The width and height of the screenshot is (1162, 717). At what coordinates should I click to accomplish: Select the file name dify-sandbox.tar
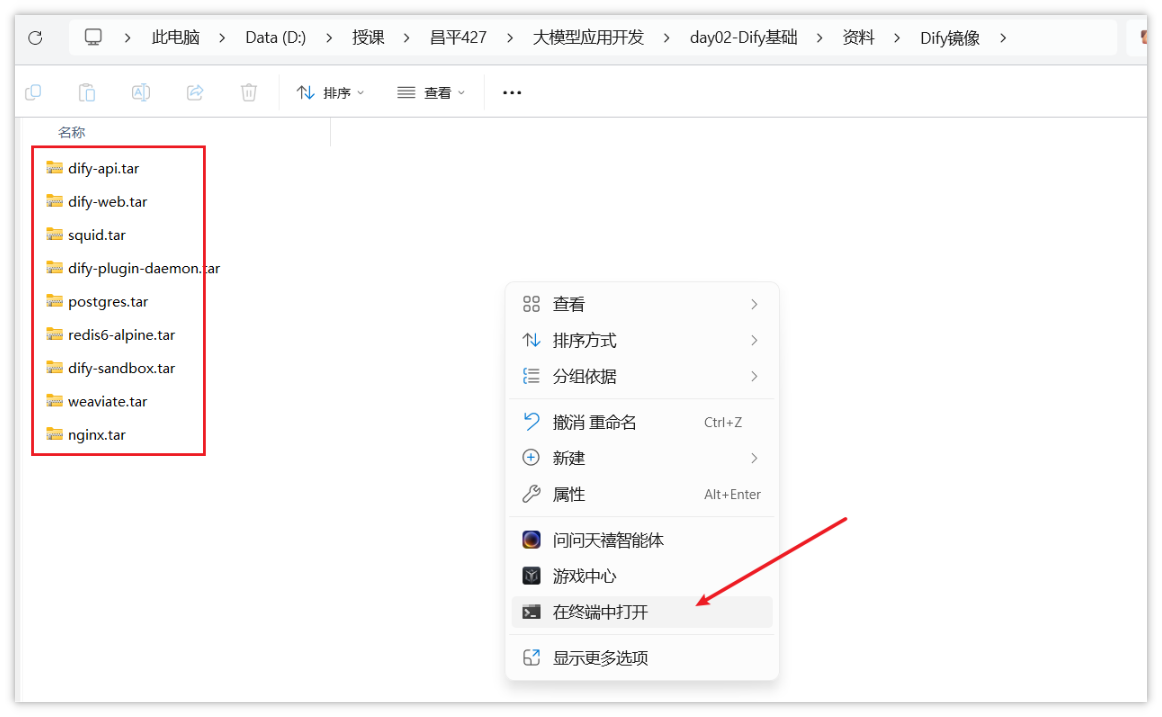click(x=122, y=368)
